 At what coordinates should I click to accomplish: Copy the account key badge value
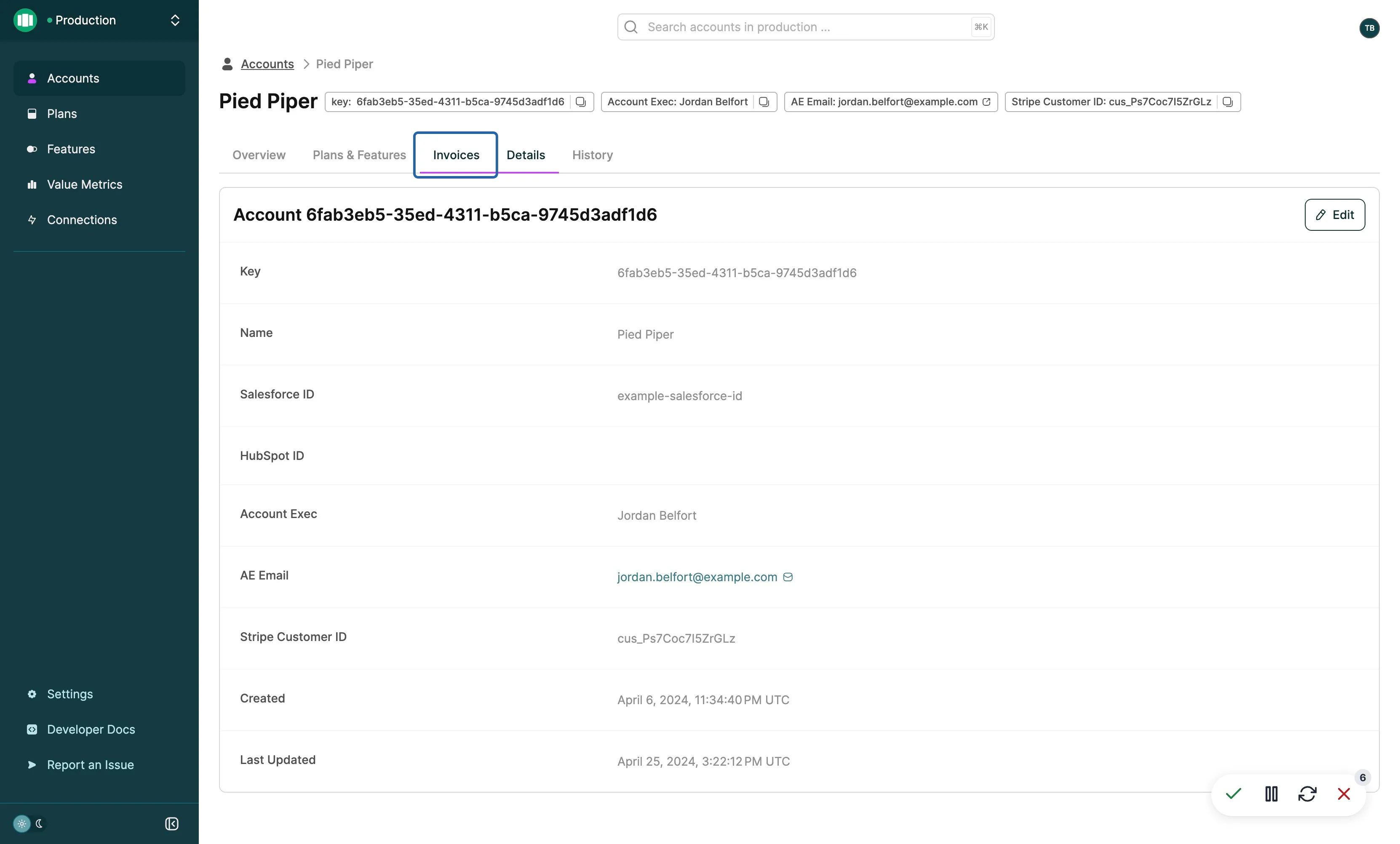tap(580, 101)
